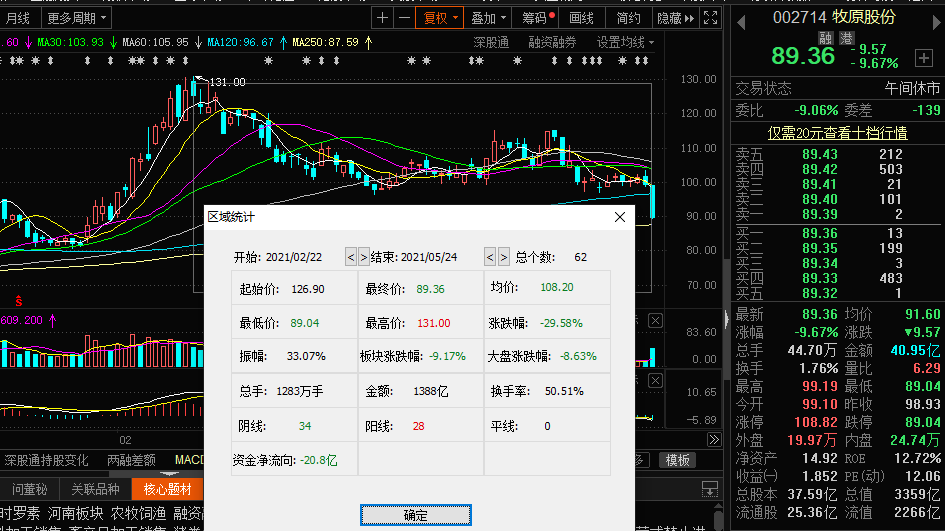Switch to the 核心题材 tab
945x531 pixels.
[x=166, y=489]
